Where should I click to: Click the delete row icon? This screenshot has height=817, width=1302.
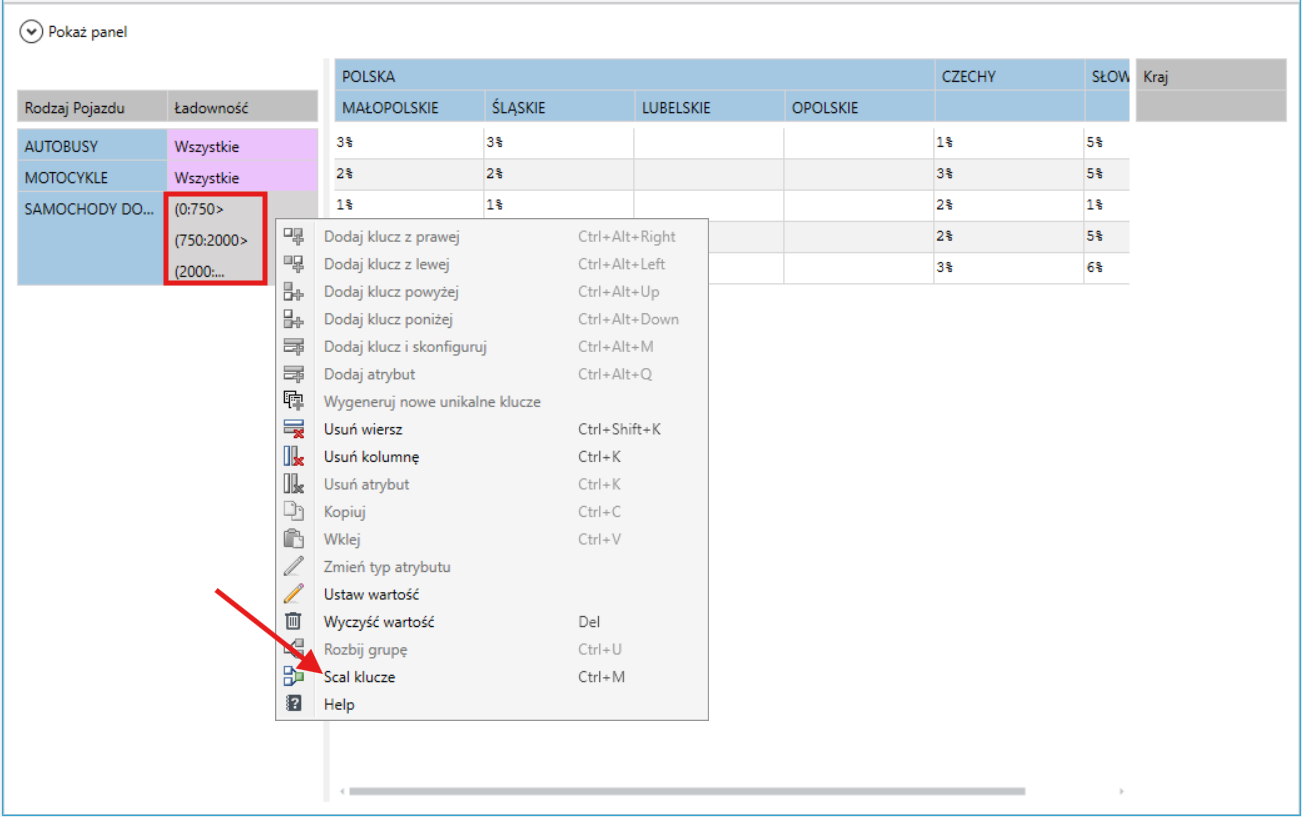(x=293, y=429)
